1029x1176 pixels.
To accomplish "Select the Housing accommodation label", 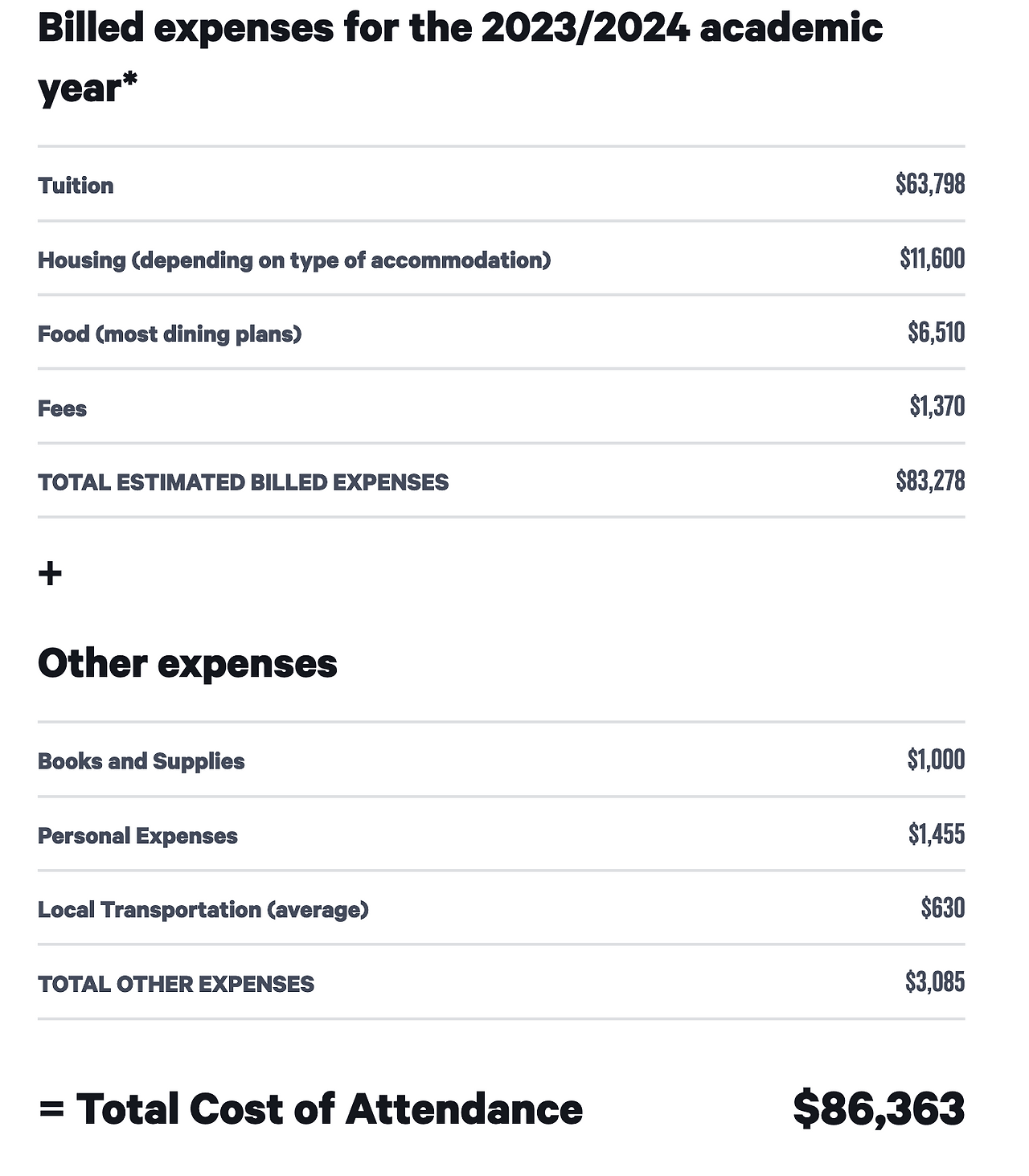I will pos(294,260).
